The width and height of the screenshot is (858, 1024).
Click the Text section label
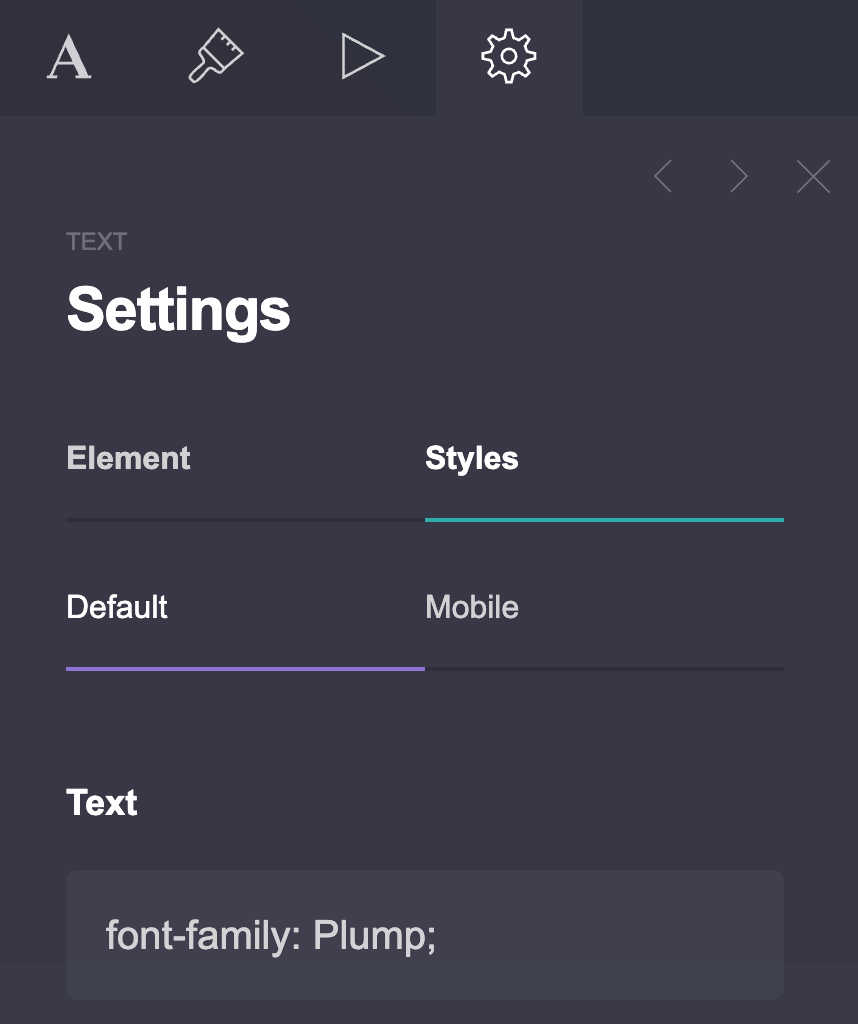click(x=101, y=803)
